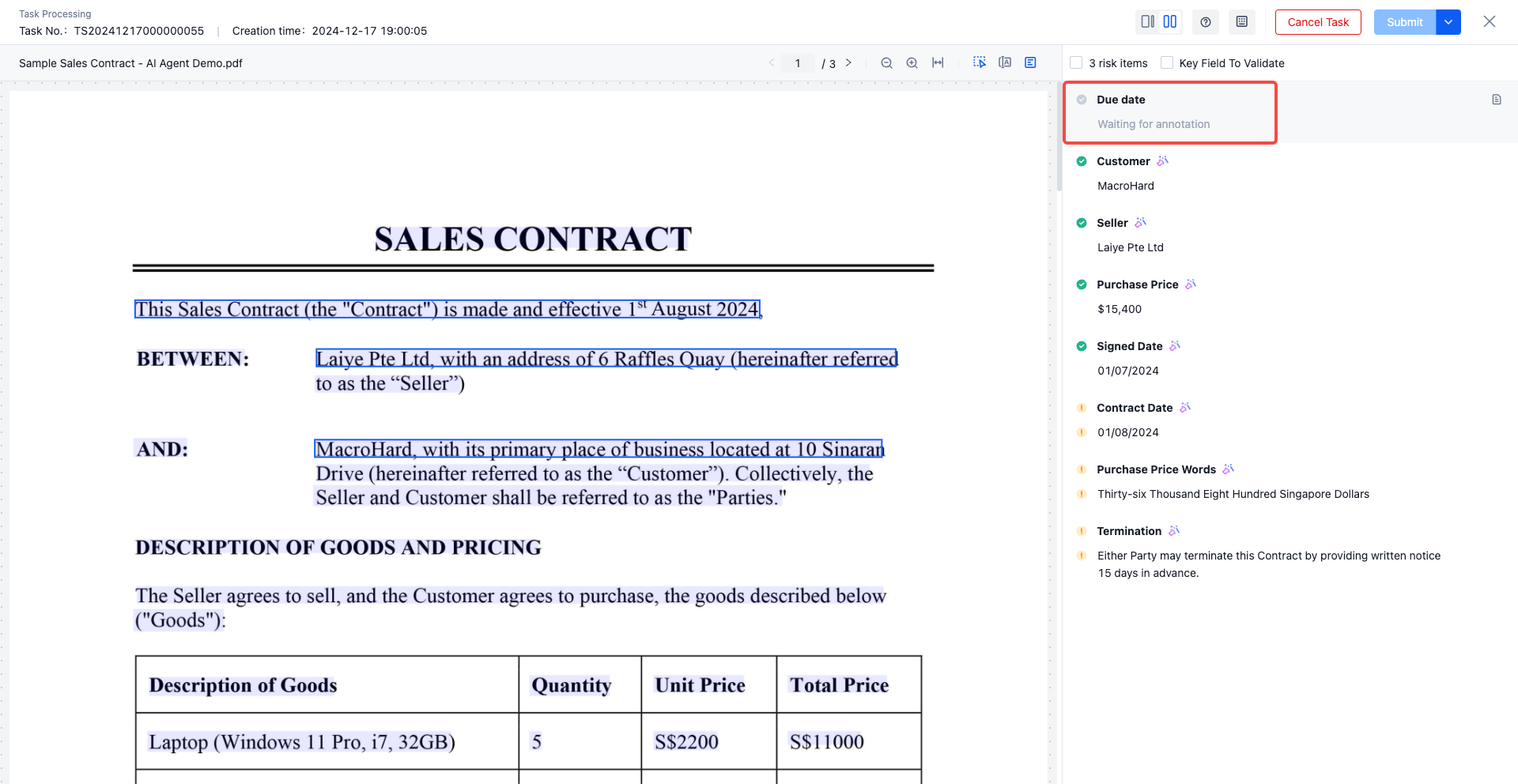Click the AI sparkle icon beside Purchase Price
This screenshot has width=1518, height=784.
click(x=1191, y=284)
